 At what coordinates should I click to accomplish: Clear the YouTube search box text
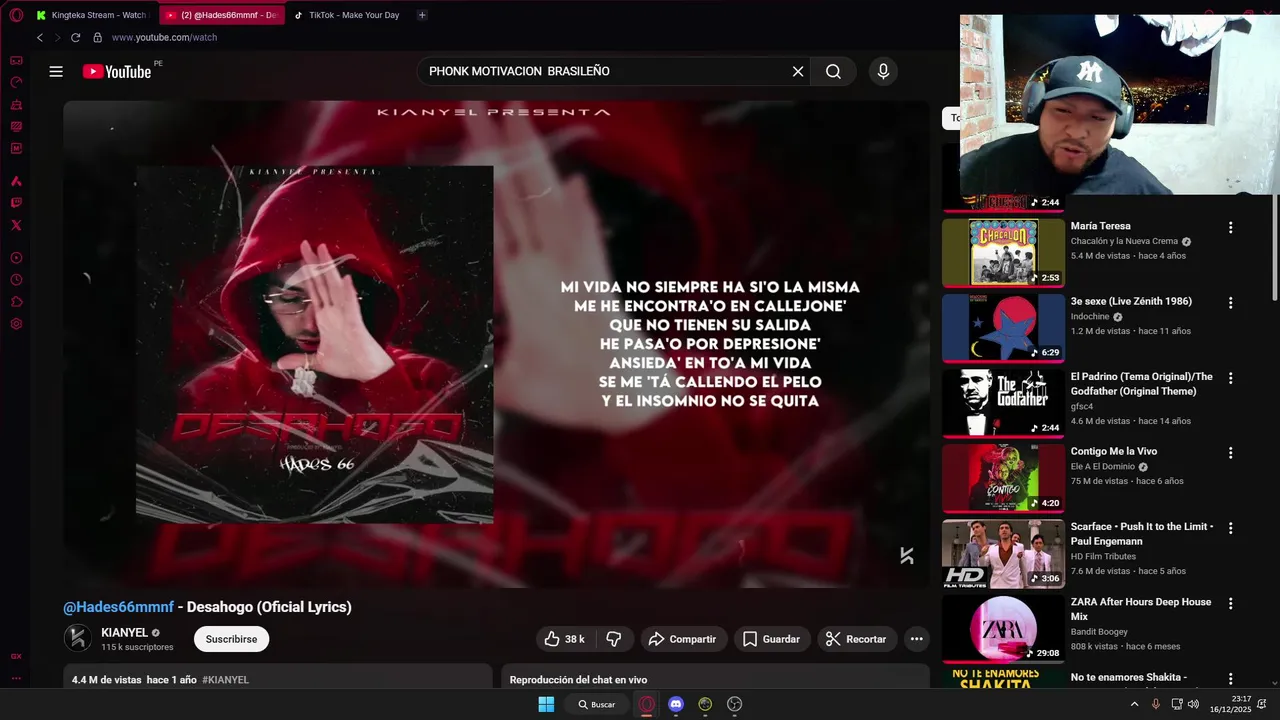(x=798, y=71)
